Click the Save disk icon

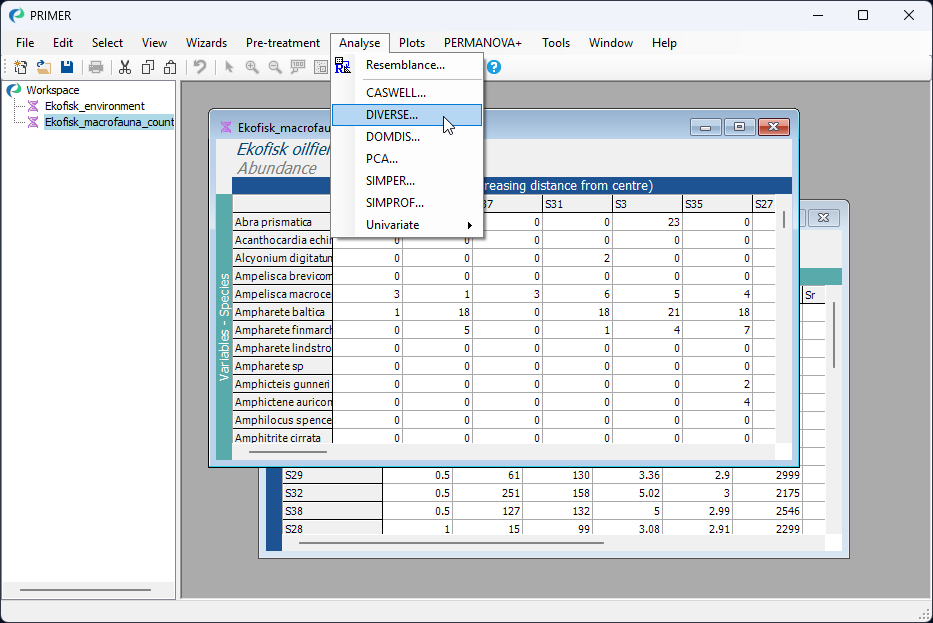(67, 67)
